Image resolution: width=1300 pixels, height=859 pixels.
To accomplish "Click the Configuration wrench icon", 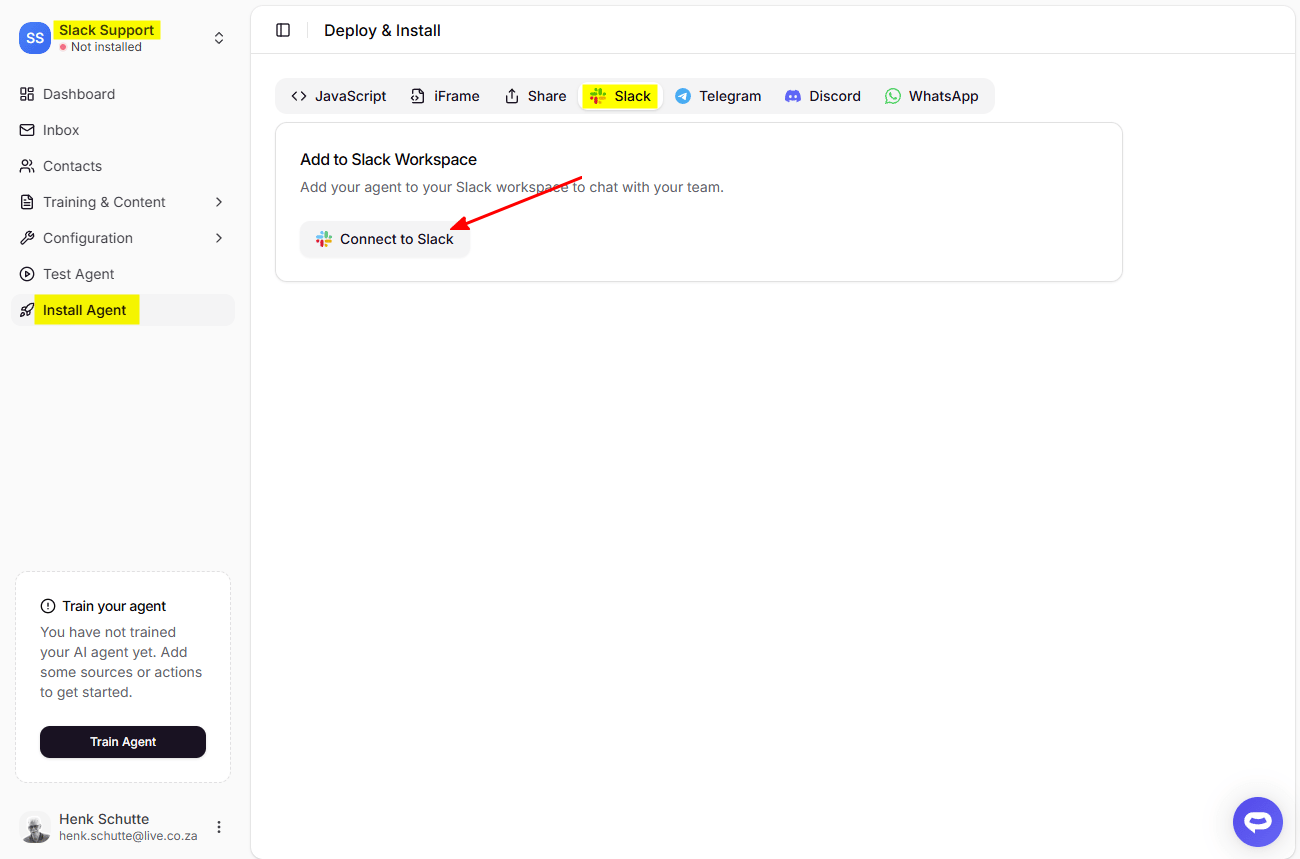I will click(x=27, y=238).
